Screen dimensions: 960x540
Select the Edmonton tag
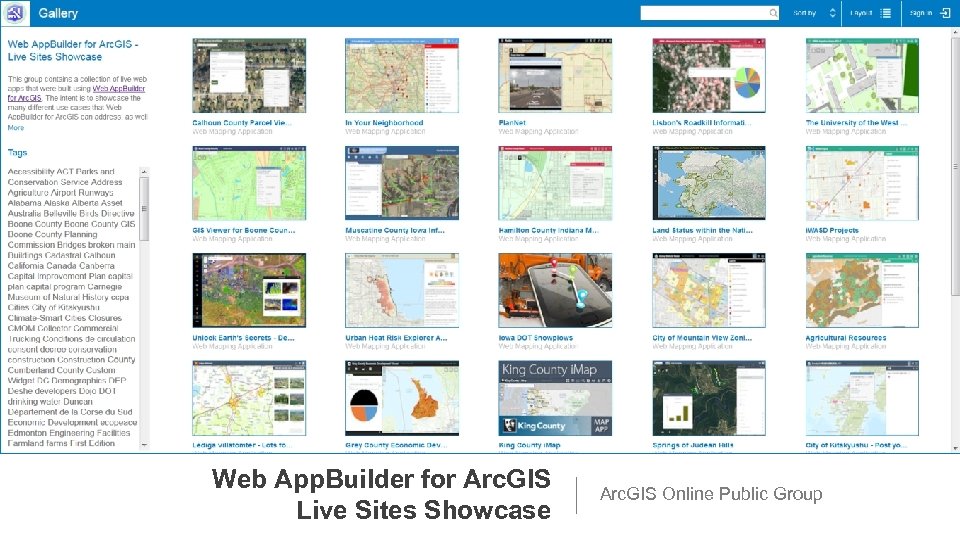click(26, 432)
